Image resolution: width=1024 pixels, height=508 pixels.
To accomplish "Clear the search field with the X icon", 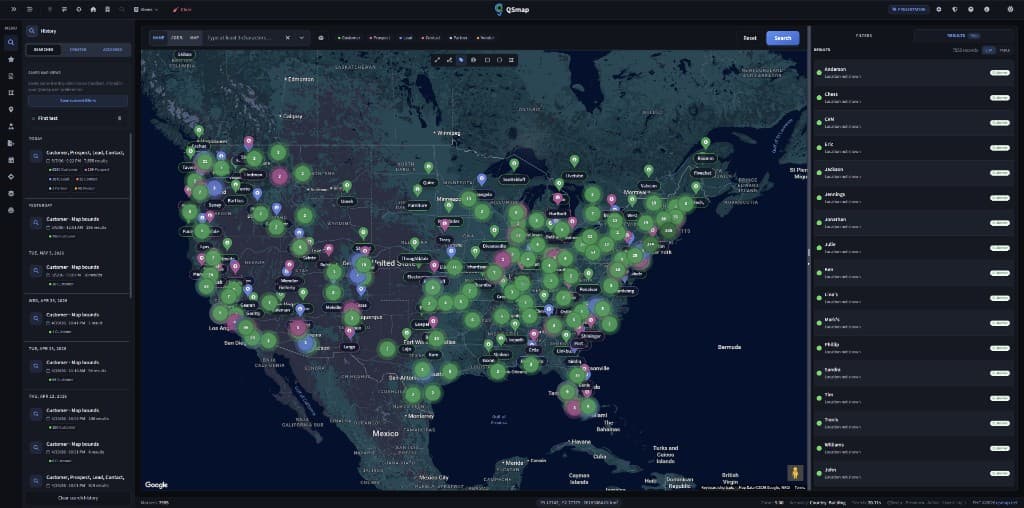I will 287,38.
